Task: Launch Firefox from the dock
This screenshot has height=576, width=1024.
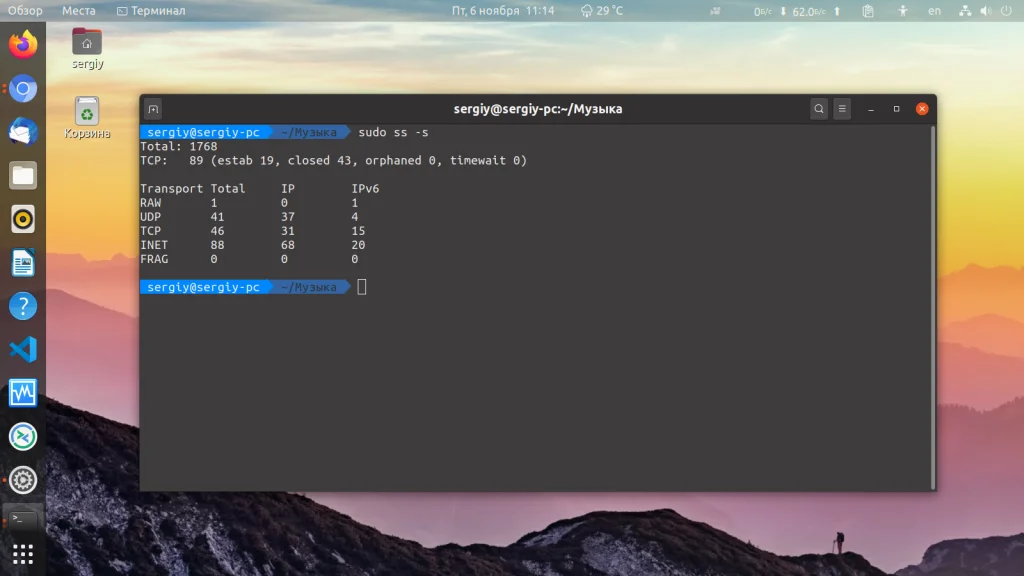Action: (23, 44)
